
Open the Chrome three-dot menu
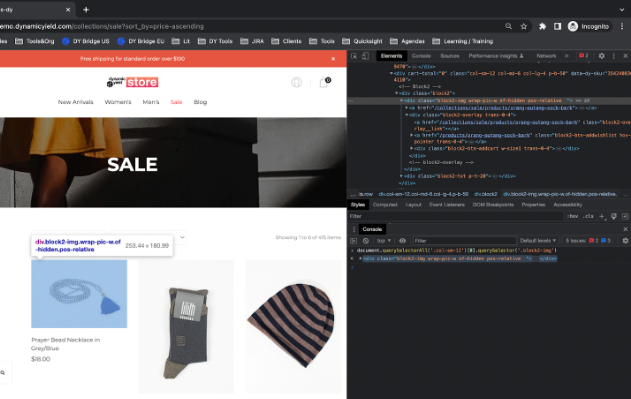point(622,26)
